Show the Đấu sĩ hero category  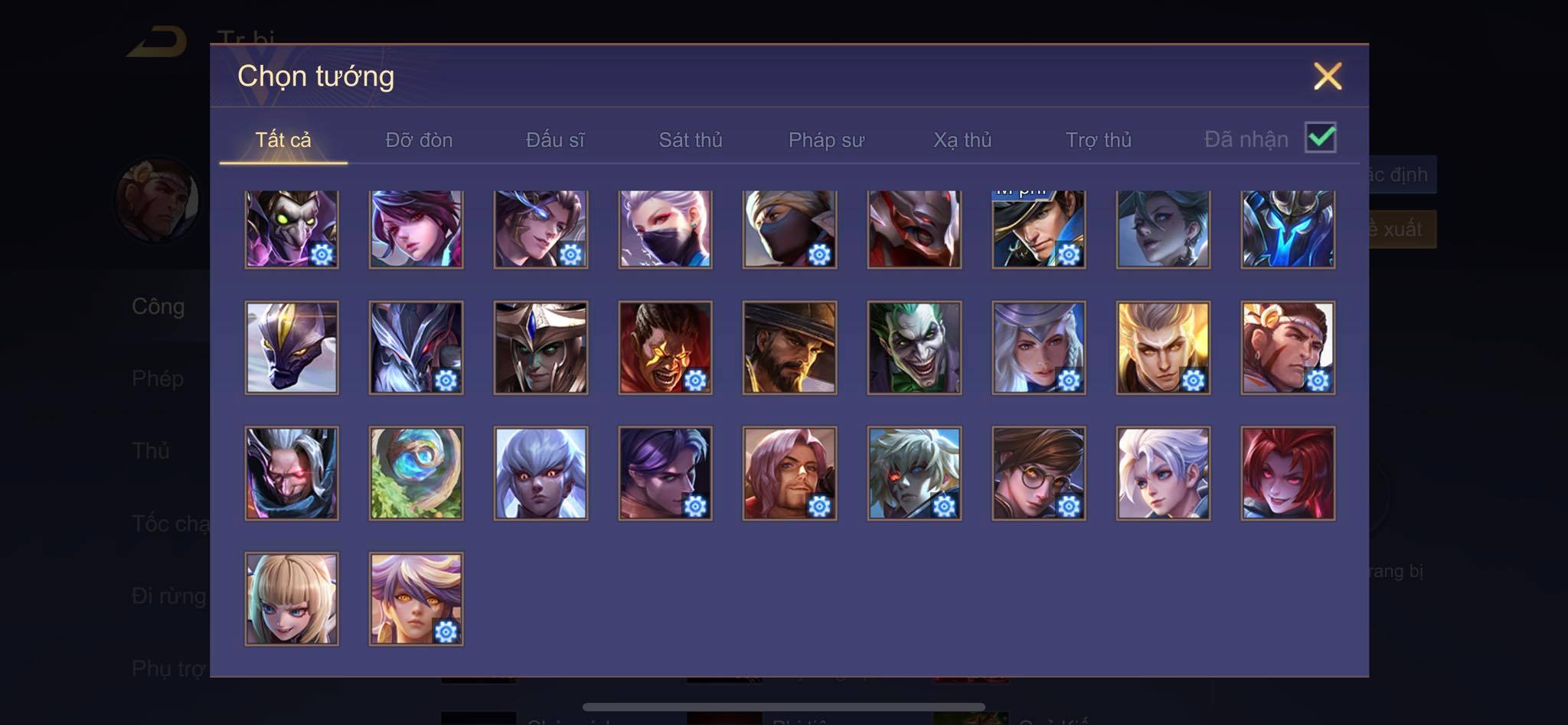pyautogui.click(x=555, y=140)
